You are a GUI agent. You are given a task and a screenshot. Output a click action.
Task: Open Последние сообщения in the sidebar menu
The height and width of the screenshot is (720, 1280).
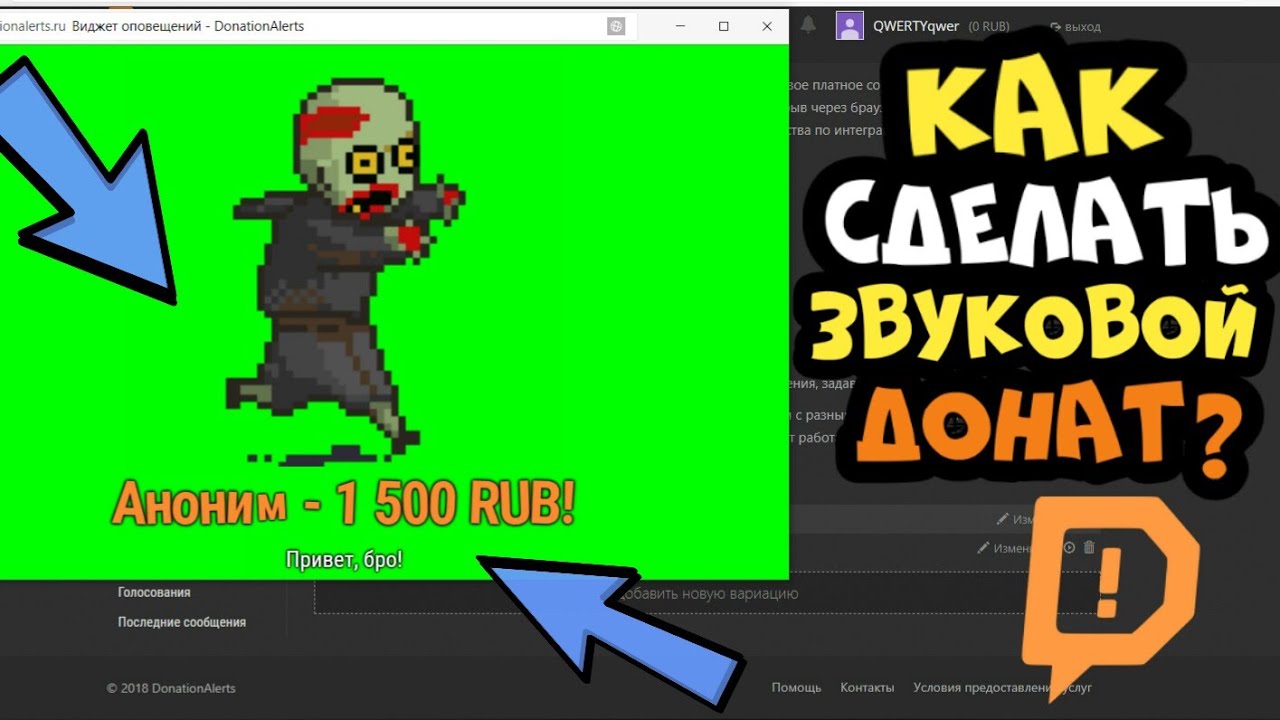pos(182,622)
